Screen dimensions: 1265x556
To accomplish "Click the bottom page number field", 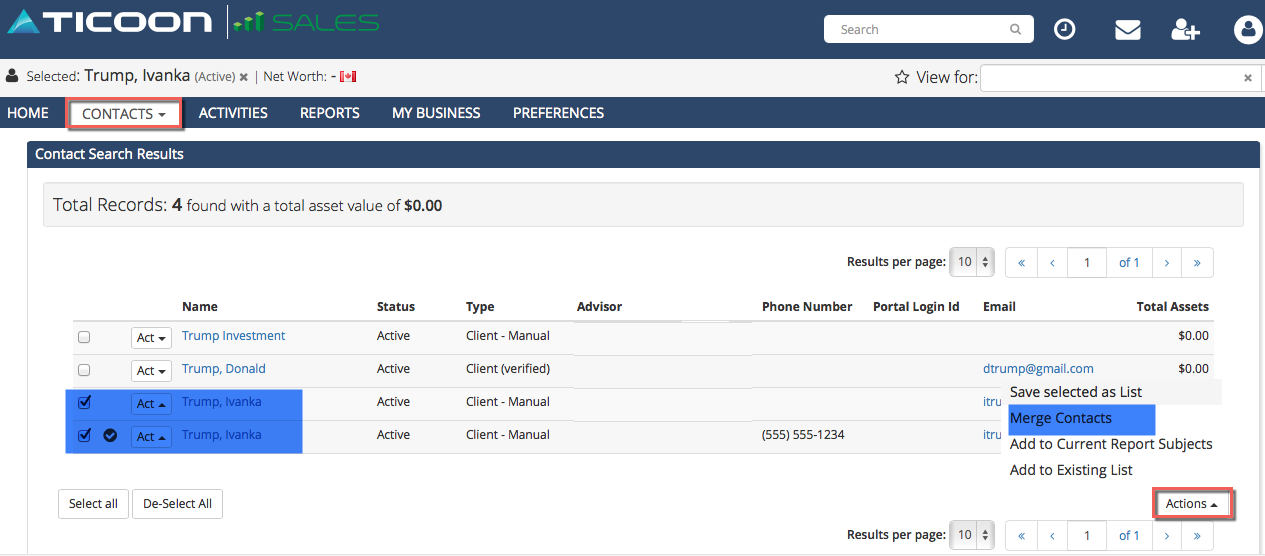I will 1086,535.
